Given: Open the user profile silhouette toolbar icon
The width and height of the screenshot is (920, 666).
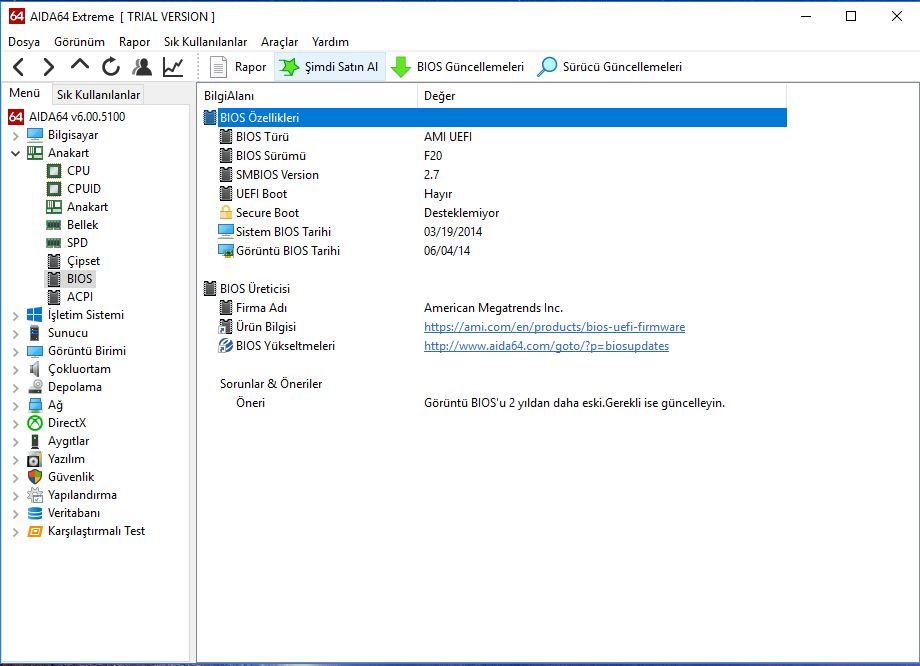Looking at the screenshot, I should point(142,67).
